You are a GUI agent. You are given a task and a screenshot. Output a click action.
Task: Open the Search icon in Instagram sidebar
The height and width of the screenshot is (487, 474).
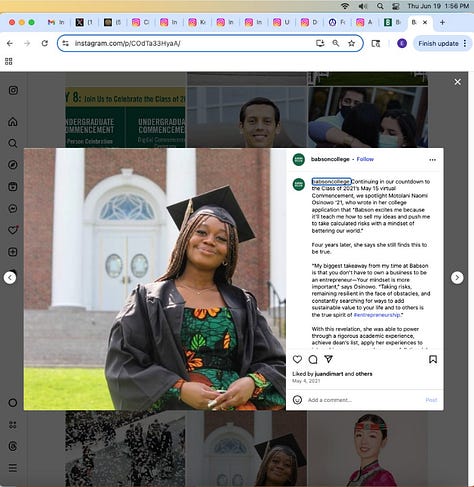[x=13, y=143]
